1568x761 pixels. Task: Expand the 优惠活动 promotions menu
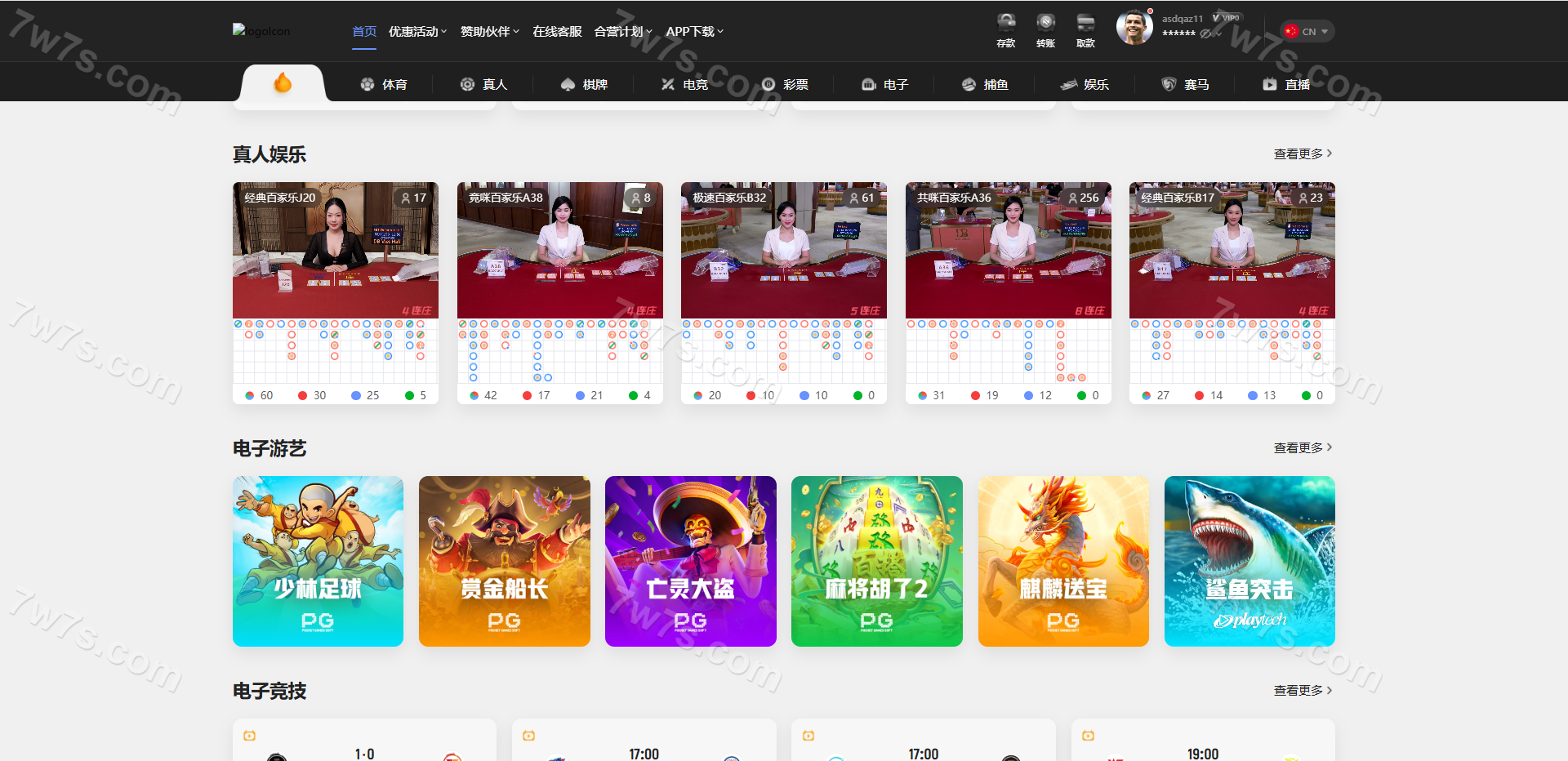(x=417, y=31)
